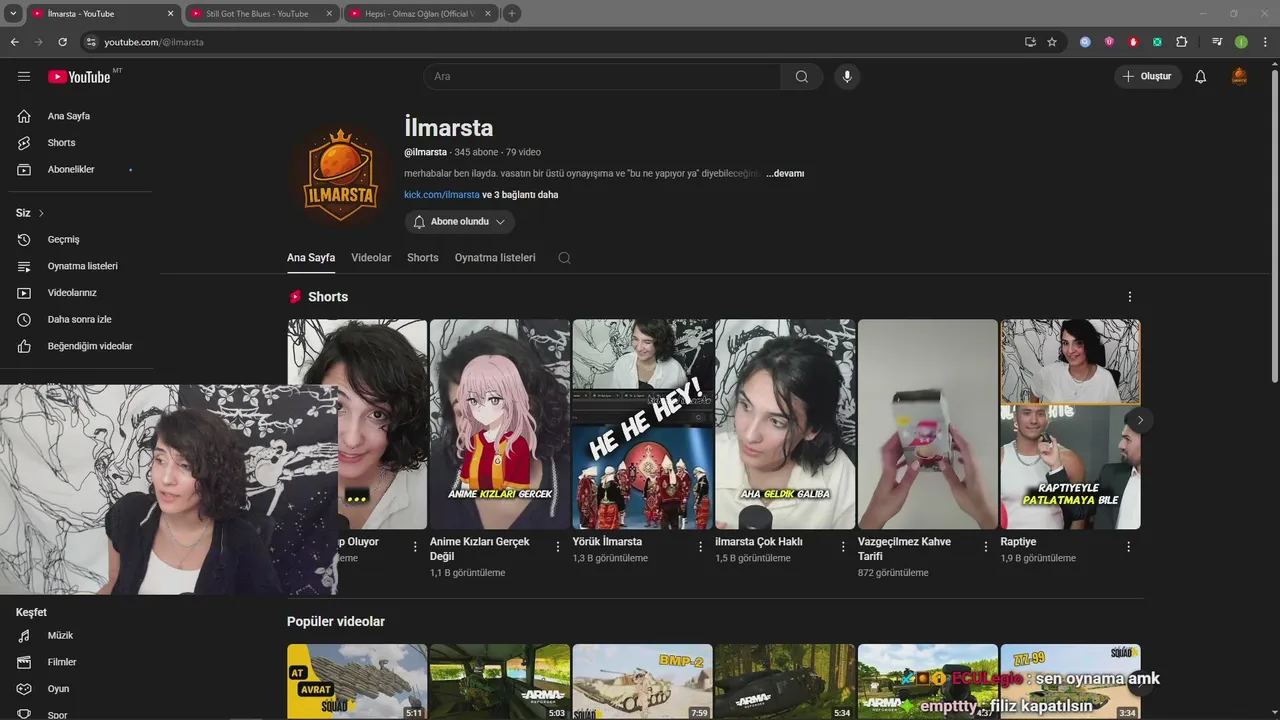Open the 've 3 bağlantı daha' links
The width and height of the screenshot is (1280, 720).
520,195
